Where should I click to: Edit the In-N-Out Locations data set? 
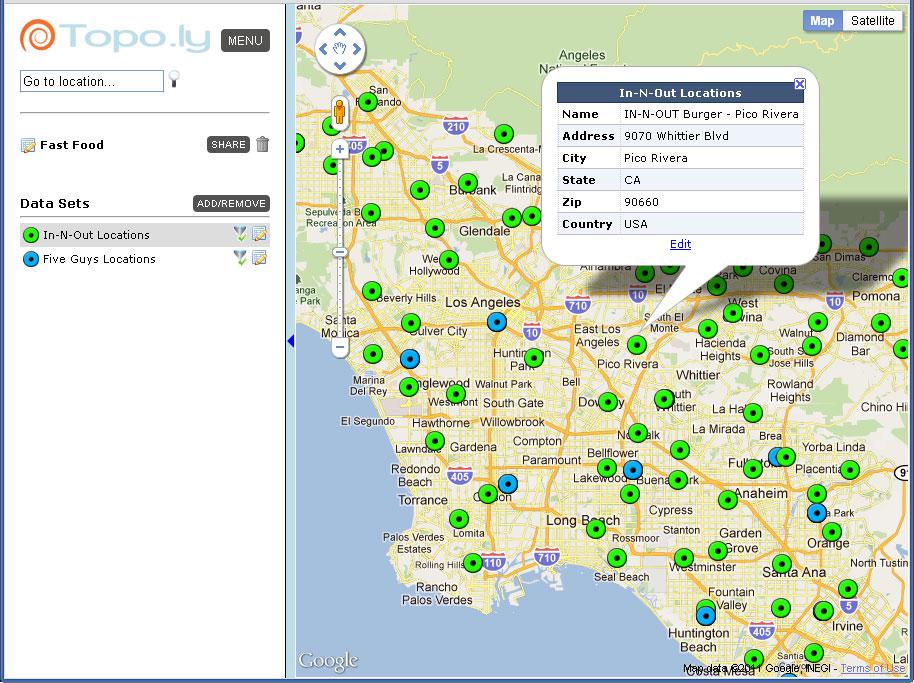259,234
